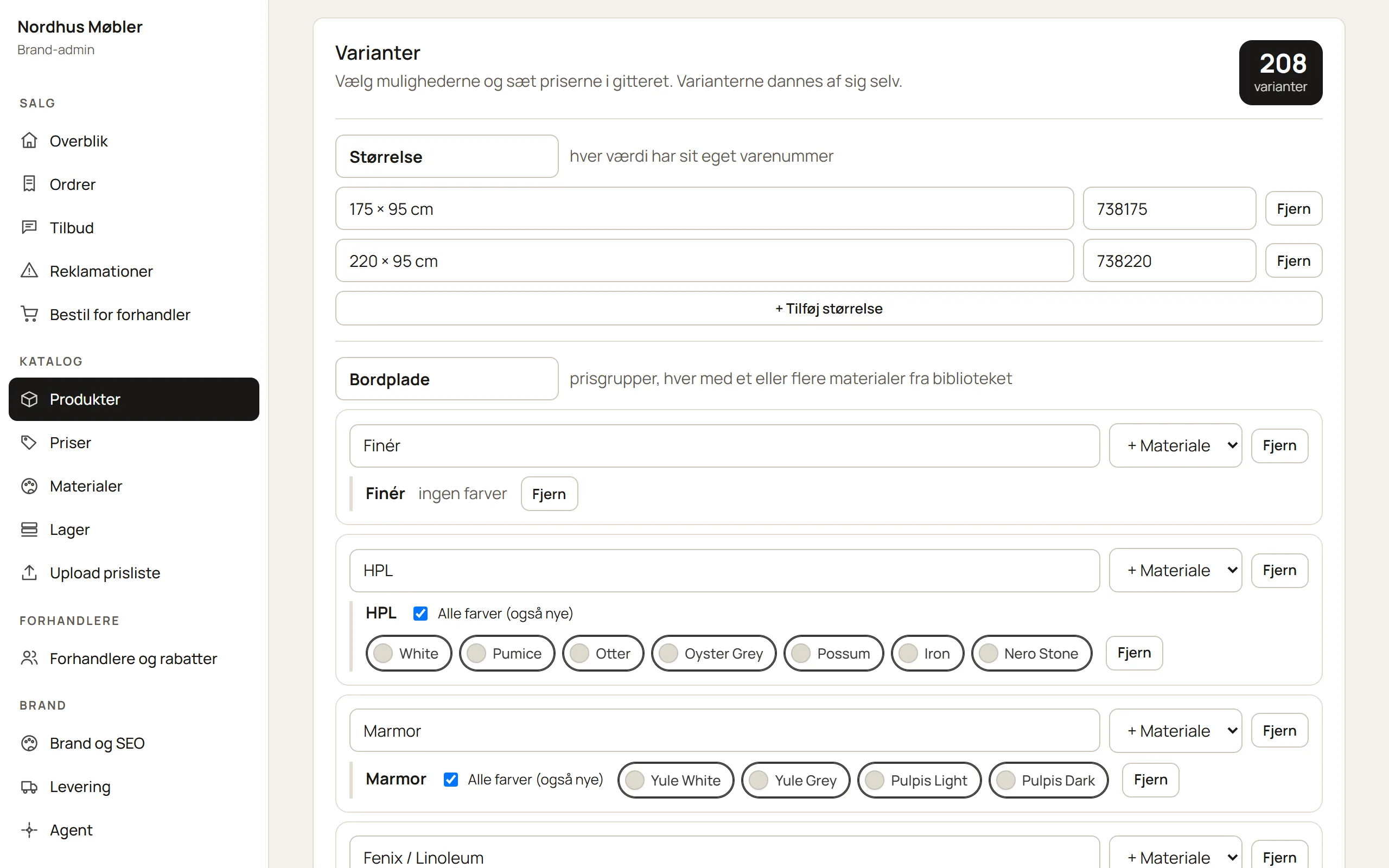Click the Ordrer receipt icon

coord(29,184)
